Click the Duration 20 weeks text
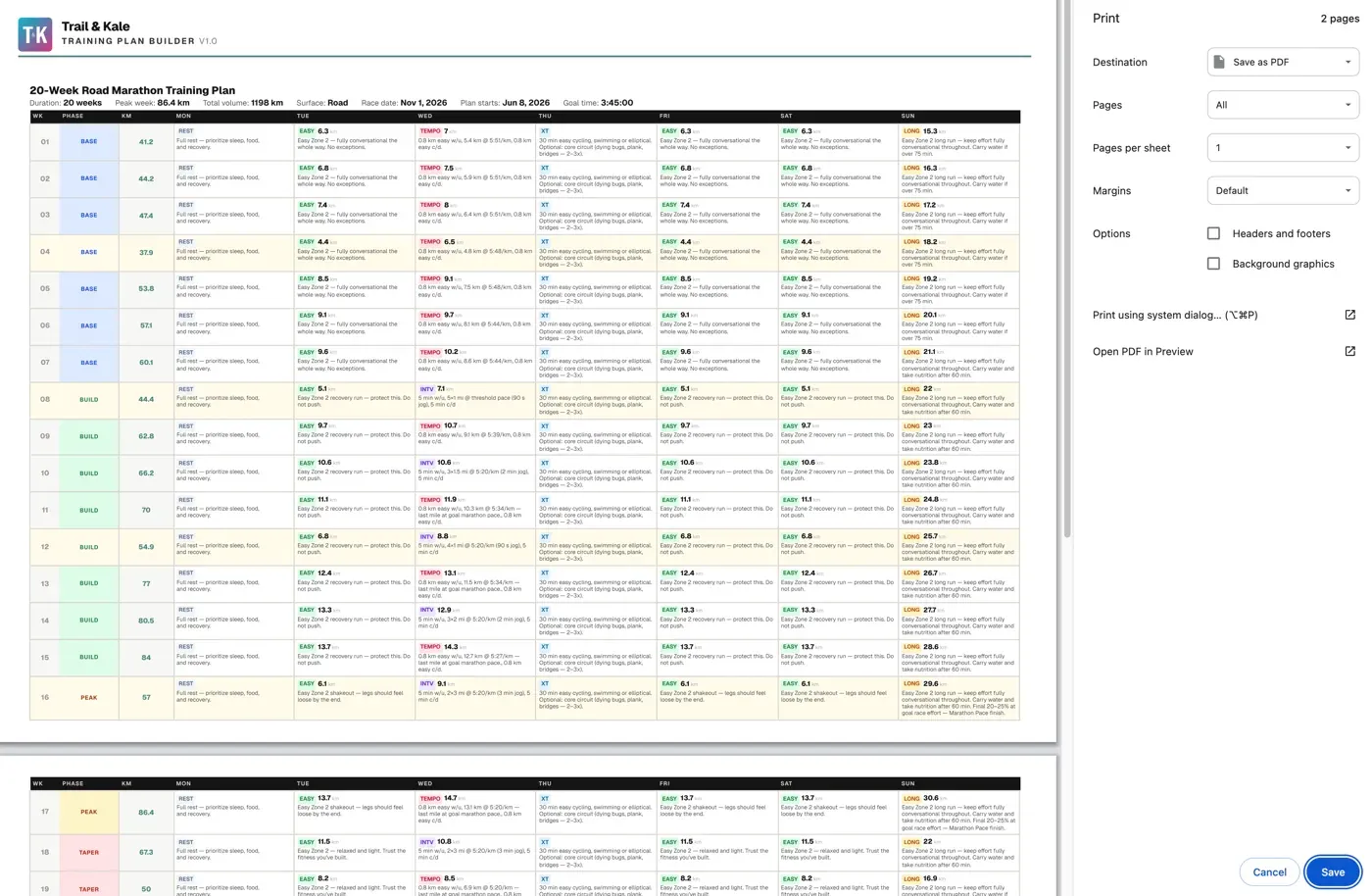This screenshot has height=896, width=1372. click(66, 103)
